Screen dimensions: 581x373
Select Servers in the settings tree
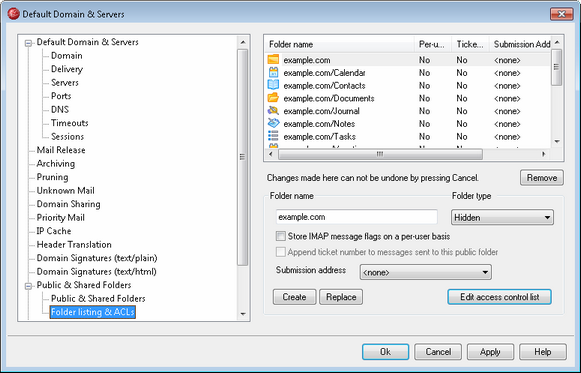65,83
